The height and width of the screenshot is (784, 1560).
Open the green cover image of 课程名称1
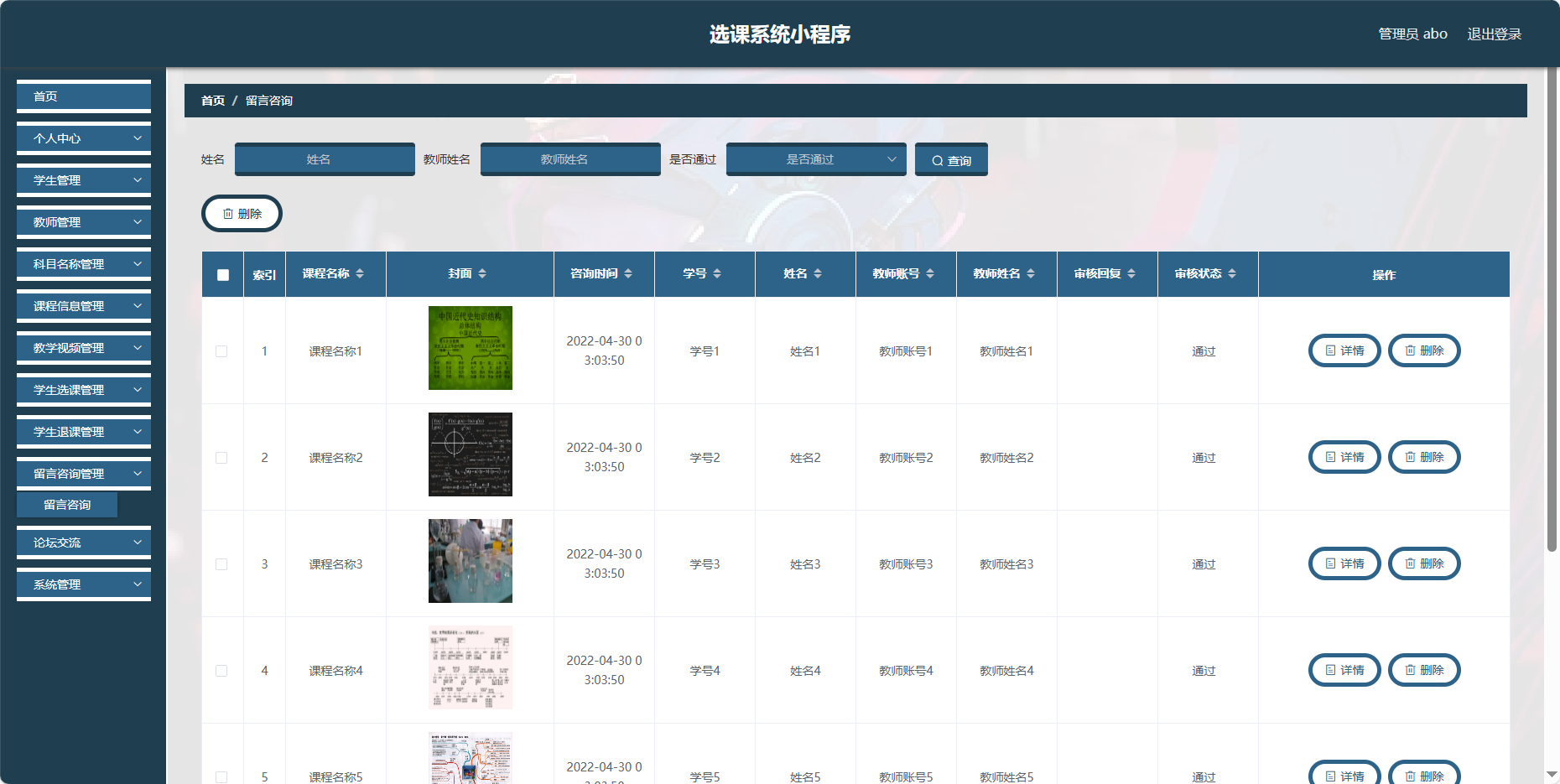coord(471,348)
